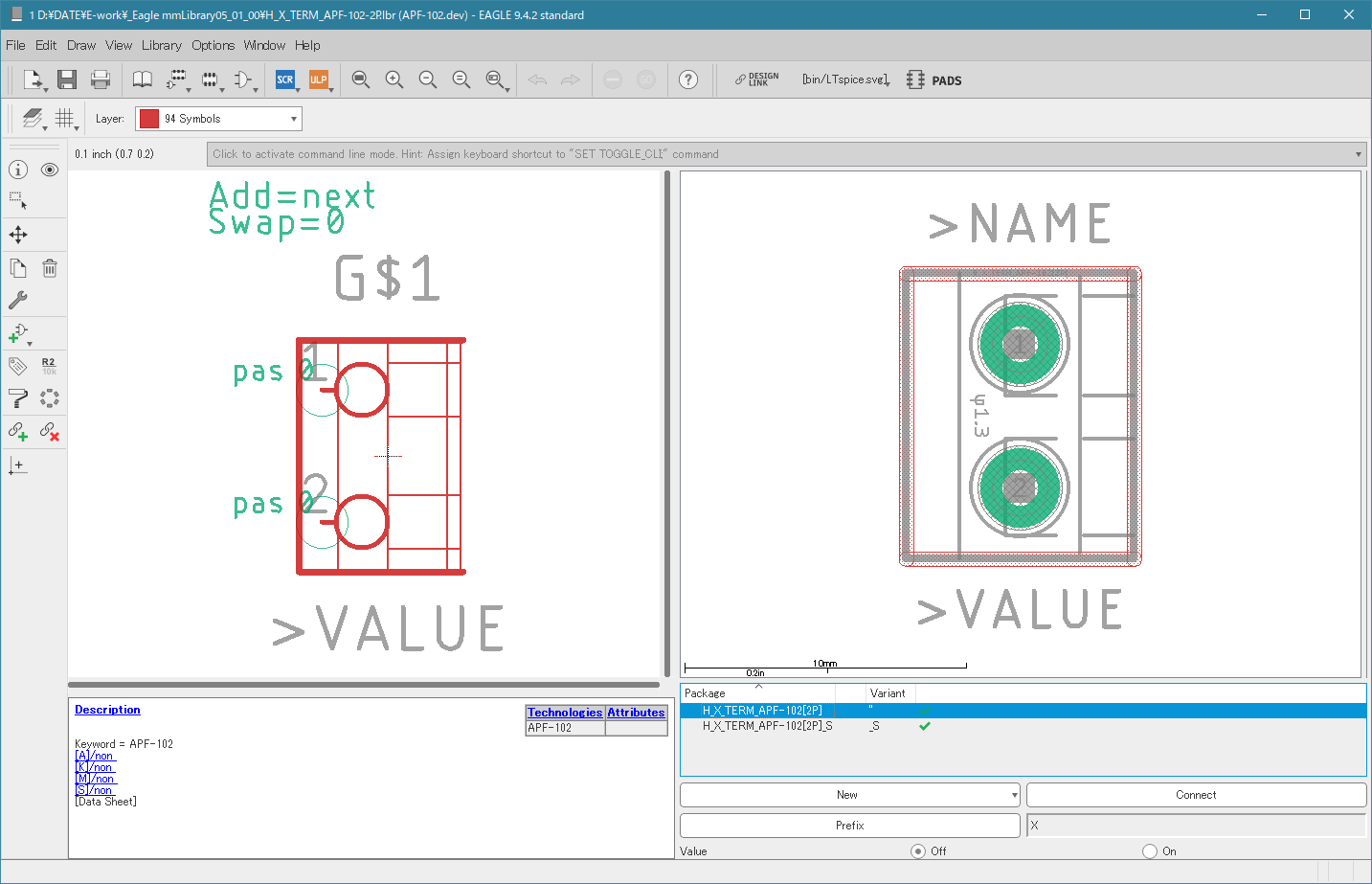Viewport: 1372px width, 884px height.
Task: Select the Paint roller tool
Action: pyautogui.click(x=18, y=398)
